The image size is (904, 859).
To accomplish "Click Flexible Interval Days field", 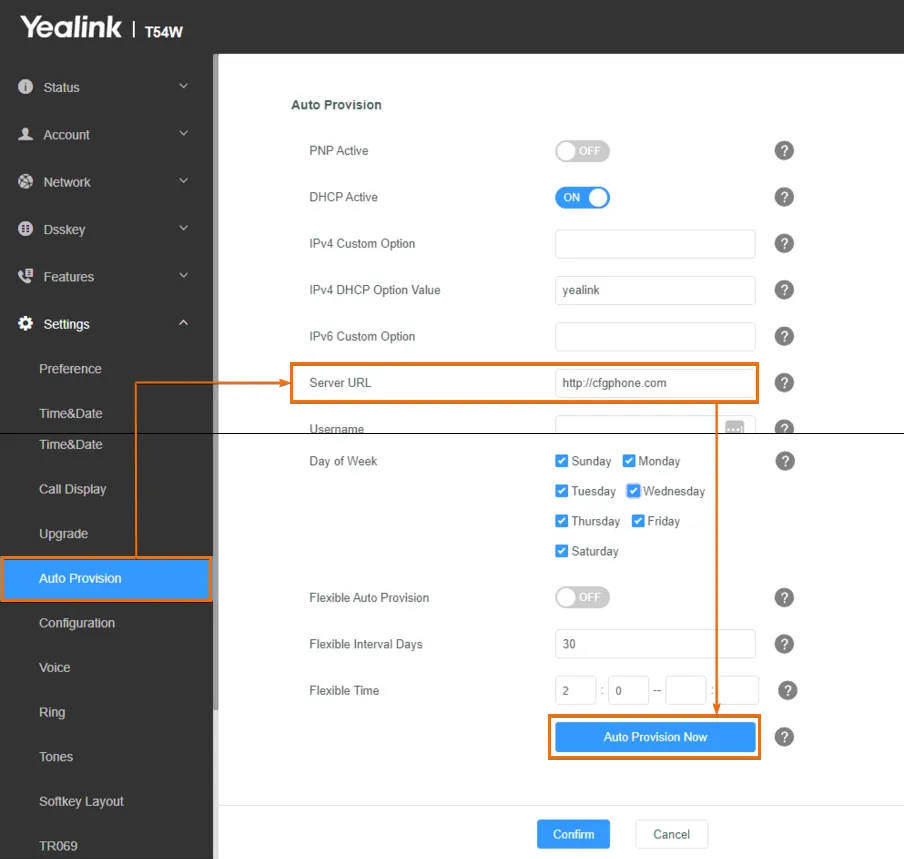I will 655,644.
